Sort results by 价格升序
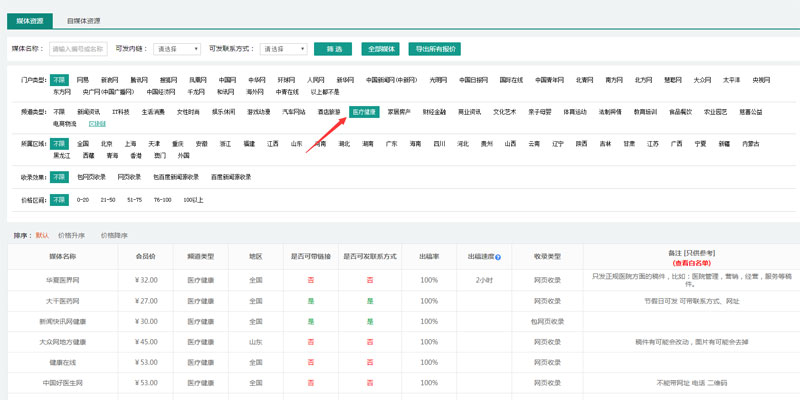The width and height of the screenshot is (800, 400). coord(71,236)
